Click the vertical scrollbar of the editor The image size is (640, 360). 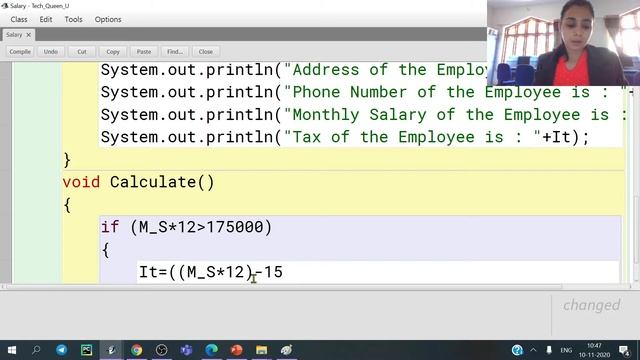tap(636, 229)
